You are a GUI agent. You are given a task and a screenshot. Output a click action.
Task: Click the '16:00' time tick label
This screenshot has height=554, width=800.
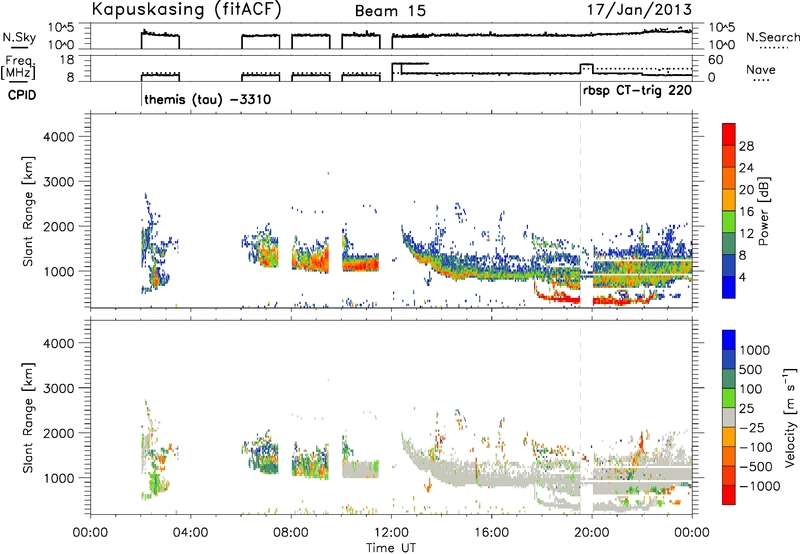[491, 533]
